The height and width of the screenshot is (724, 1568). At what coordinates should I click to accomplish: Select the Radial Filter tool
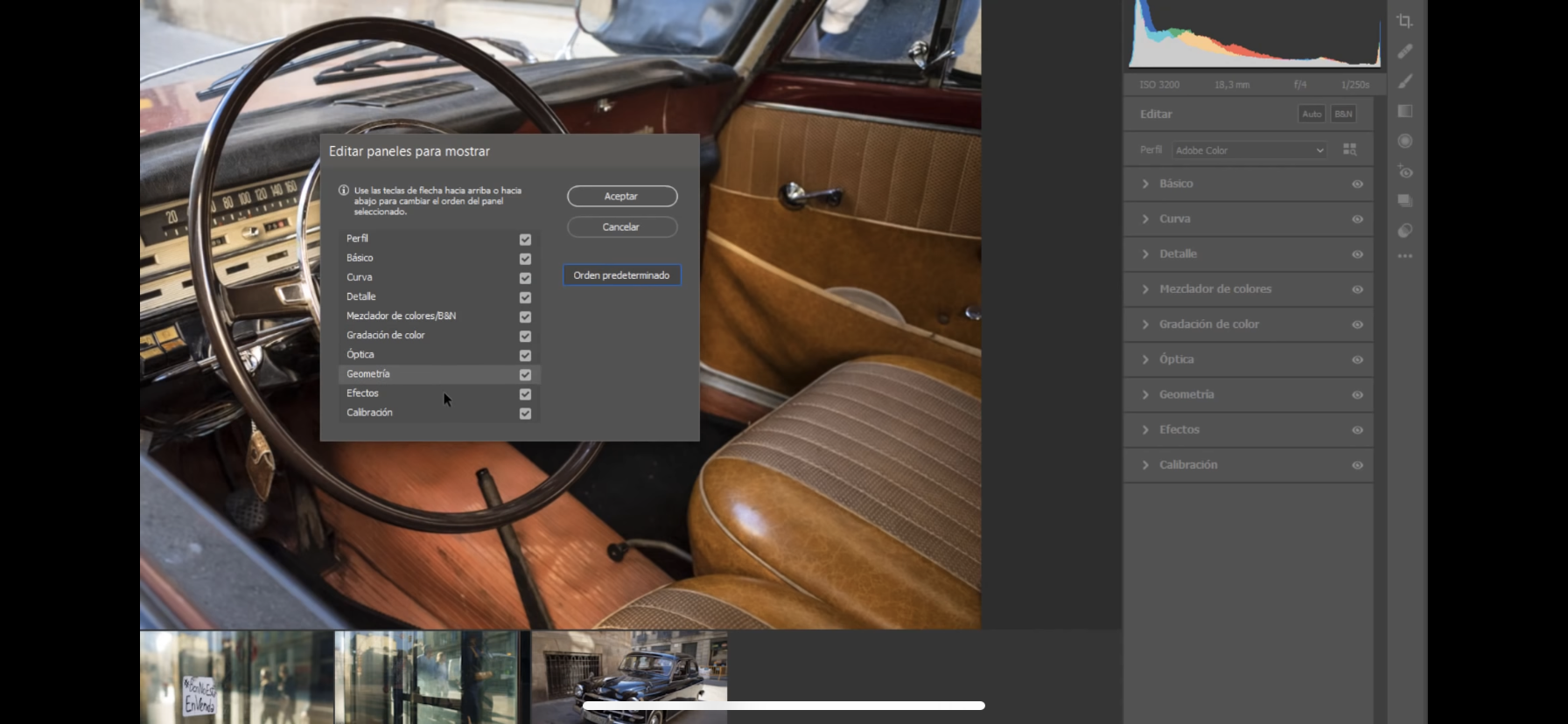pyautogui.click(x=1404, y=141)
